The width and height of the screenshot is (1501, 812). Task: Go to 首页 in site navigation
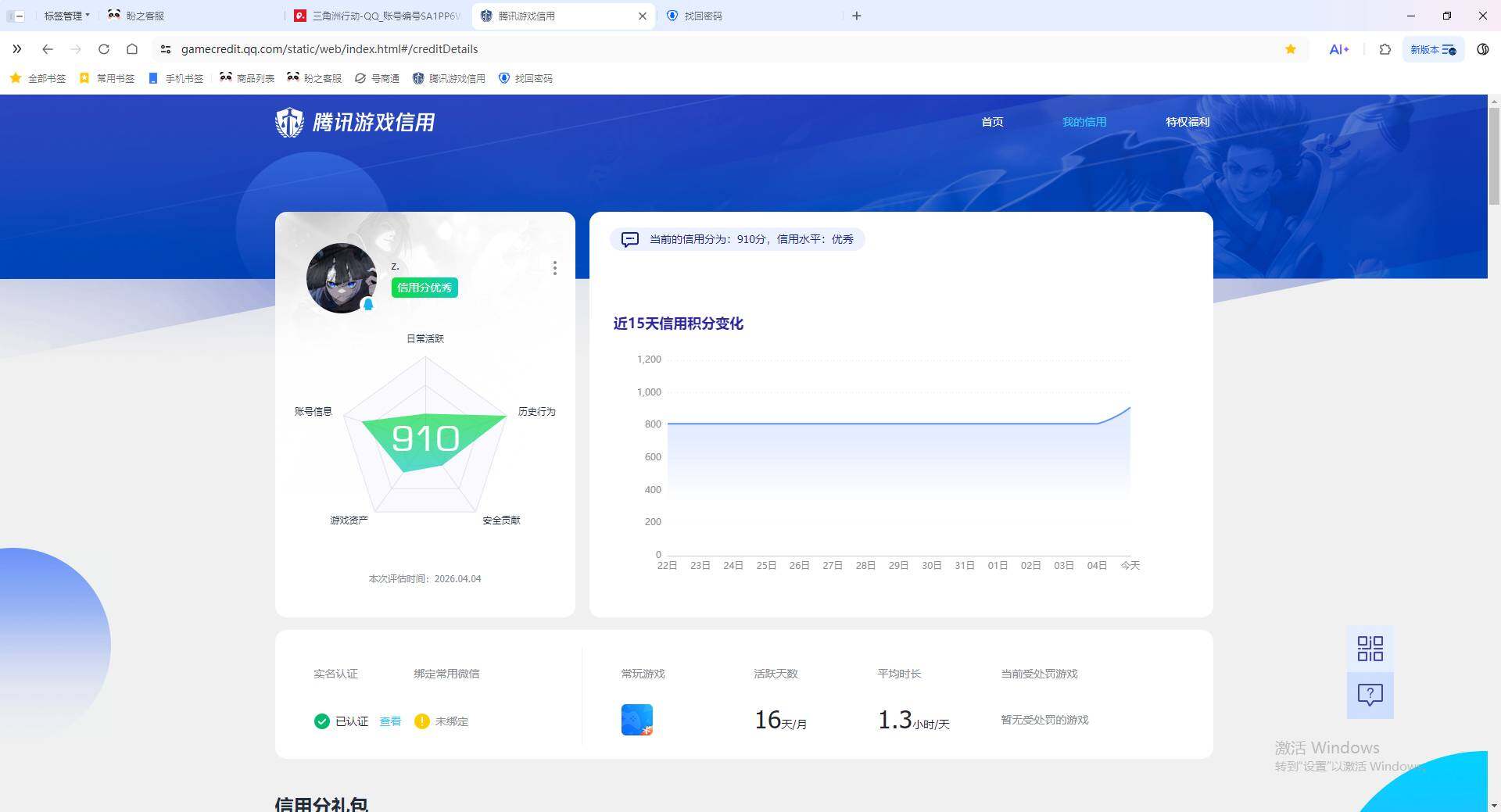(992, 122)
